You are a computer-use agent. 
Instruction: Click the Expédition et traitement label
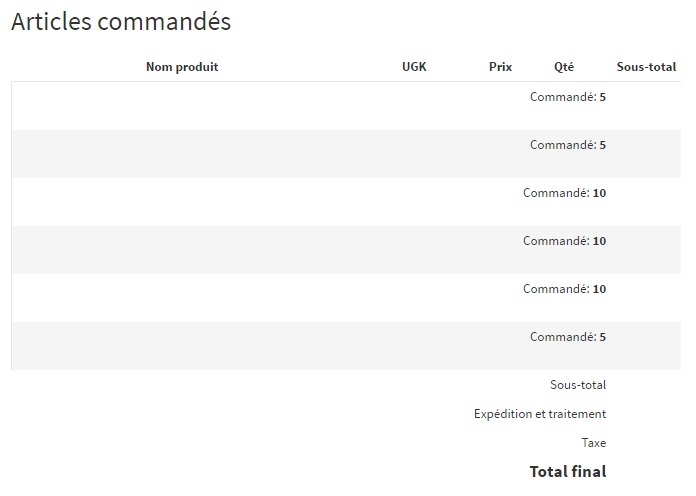540,414
